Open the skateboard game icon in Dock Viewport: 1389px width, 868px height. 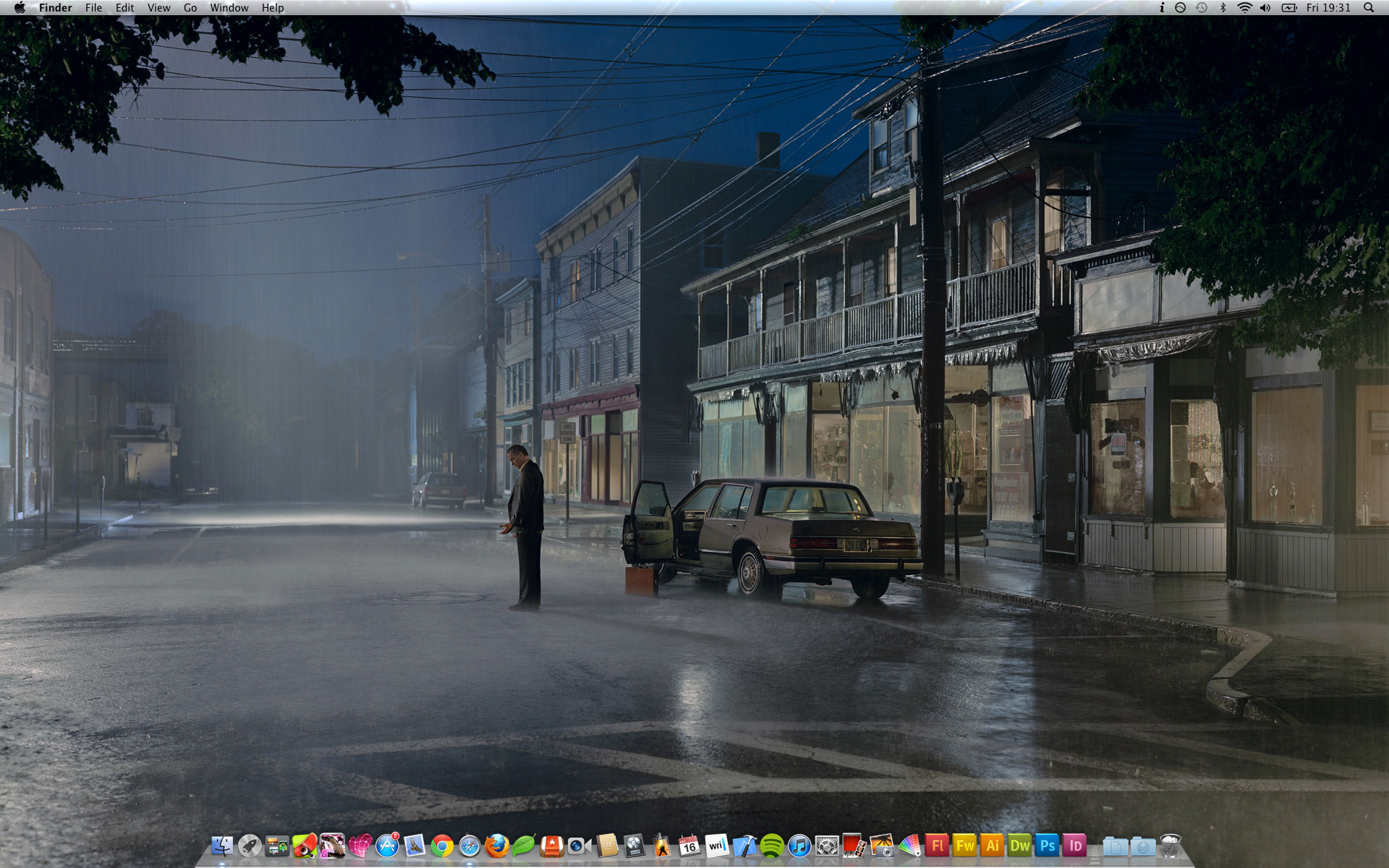[x=305, y=845]
